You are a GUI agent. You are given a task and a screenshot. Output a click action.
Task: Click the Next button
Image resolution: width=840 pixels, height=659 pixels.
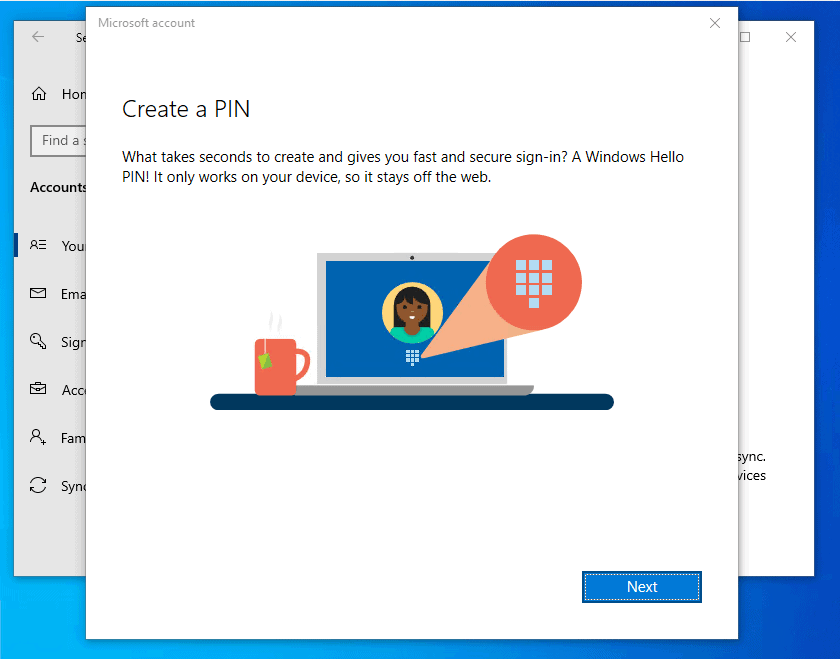point(641,586)
